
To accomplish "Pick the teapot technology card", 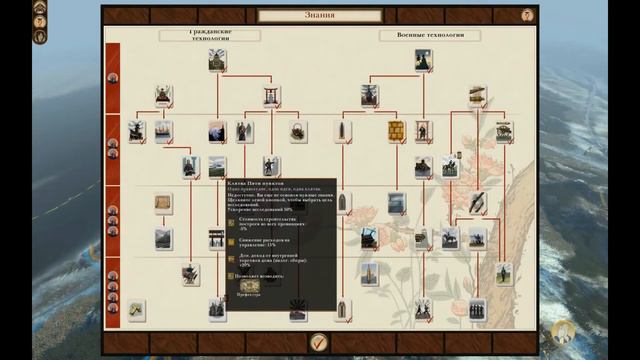I will [x=298, y=132].
